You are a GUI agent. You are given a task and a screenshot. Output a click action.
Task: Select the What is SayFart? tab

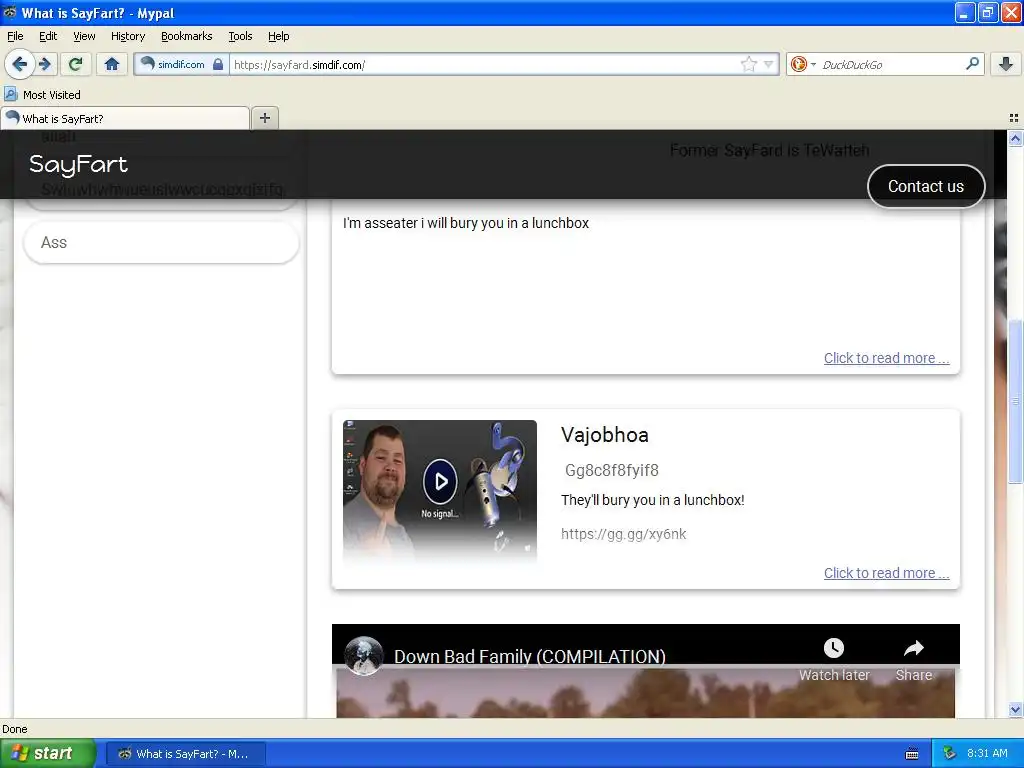(125, 118)
